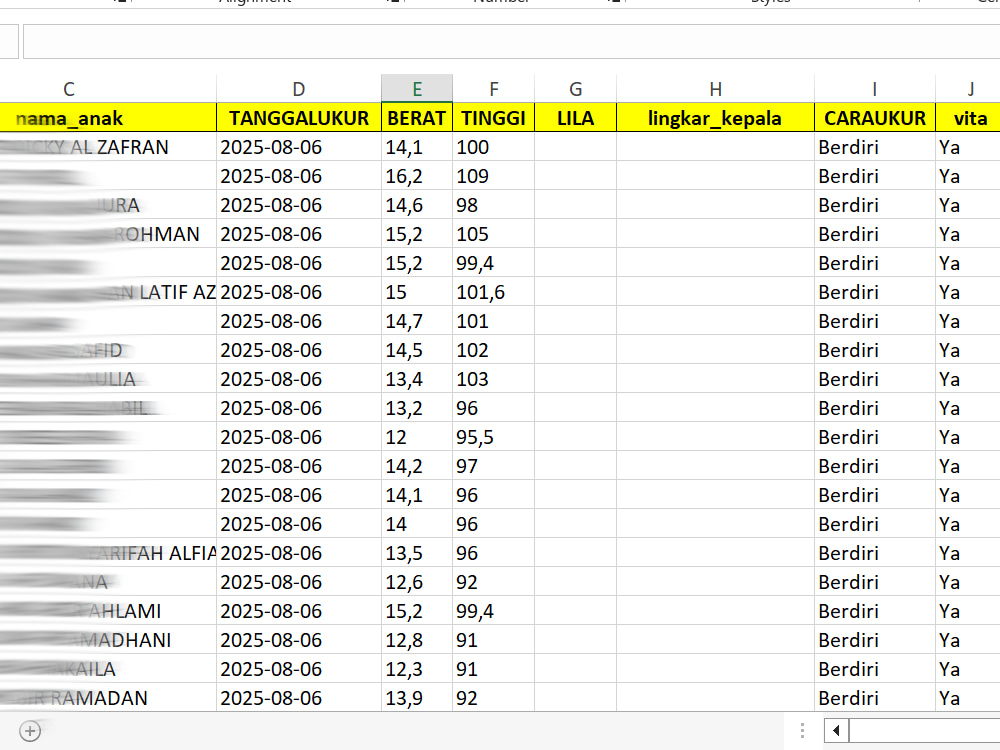This screenshot has width=1000, height=750.
Task: Select BERAT cell with value 13,4
Action: (417, 379)
